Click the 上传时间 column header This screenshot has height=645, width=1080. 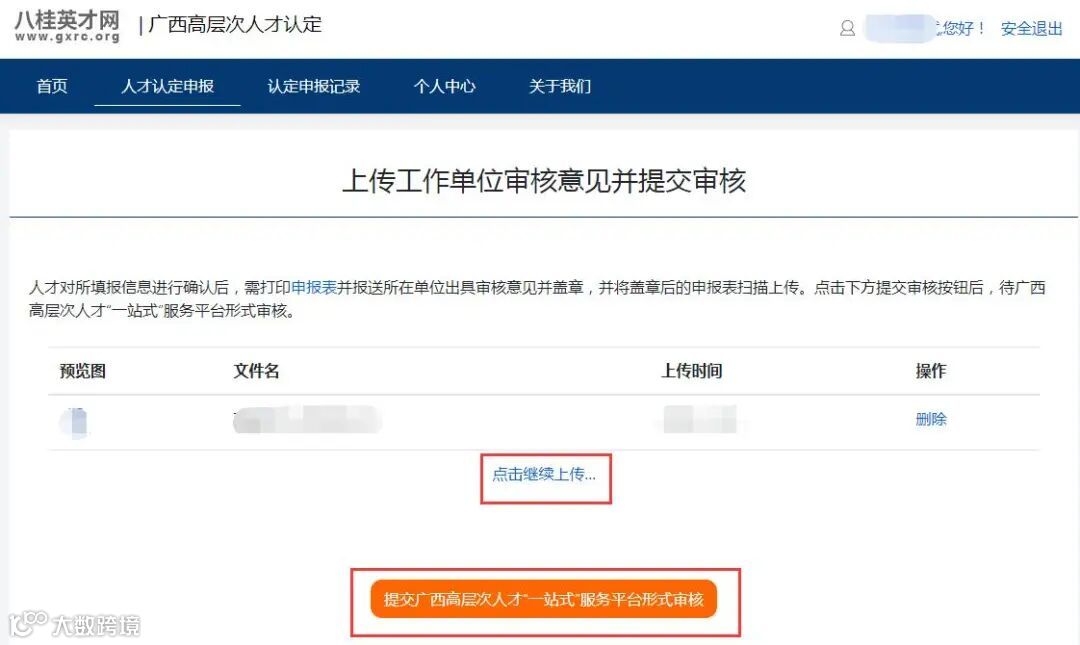[692, 371]
